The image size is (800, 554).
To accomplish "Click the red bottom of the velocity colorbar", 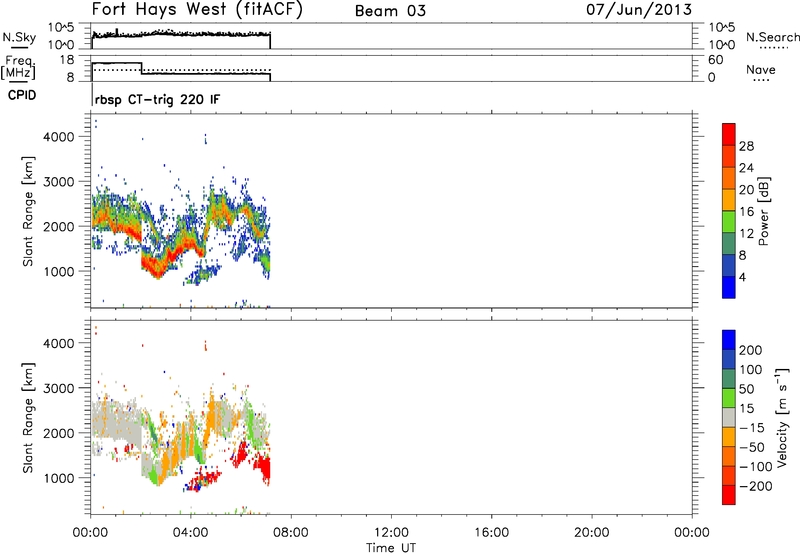I will tap(729, 495).
